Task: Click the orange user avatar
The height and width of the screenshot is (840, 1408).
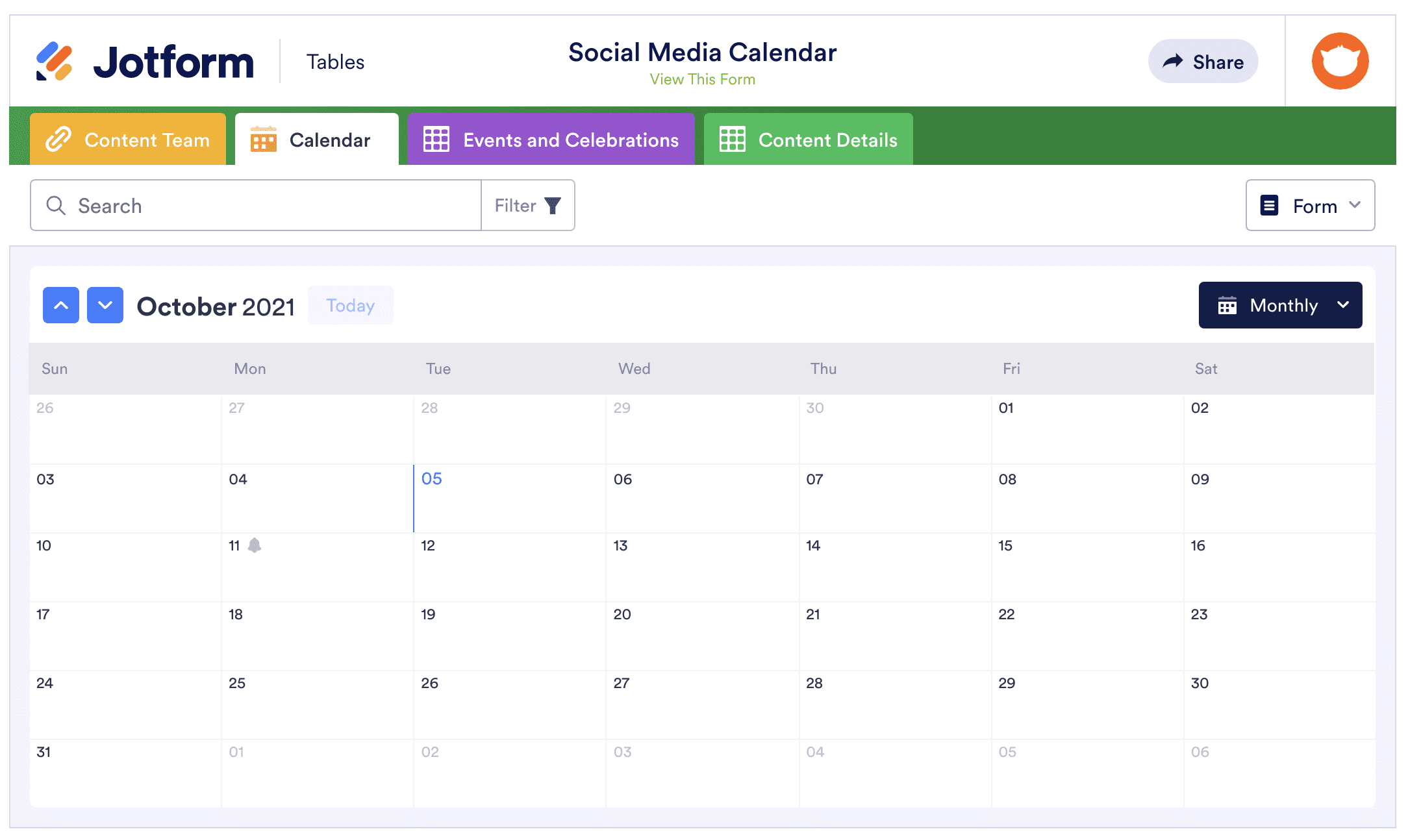Action: (1339, 62)
